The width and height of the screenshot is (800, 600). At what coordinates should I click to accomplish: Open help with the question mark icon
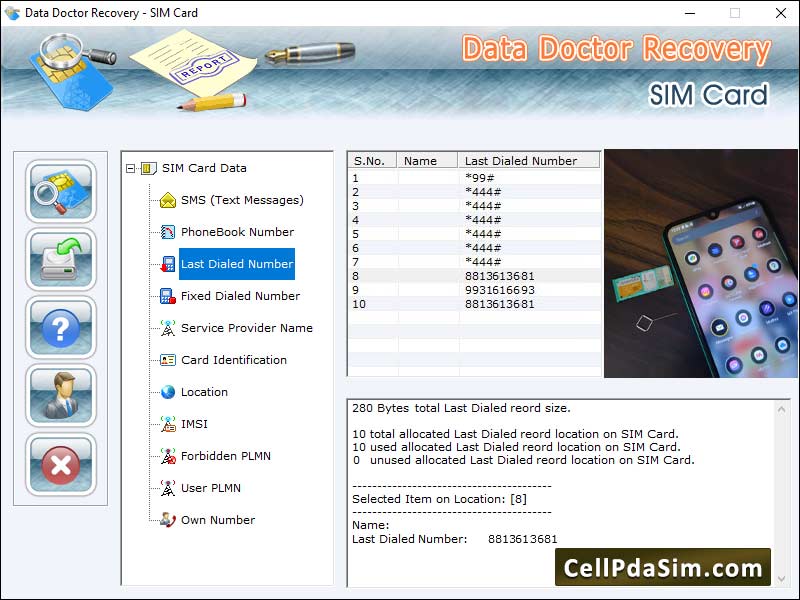click(61, 327)
